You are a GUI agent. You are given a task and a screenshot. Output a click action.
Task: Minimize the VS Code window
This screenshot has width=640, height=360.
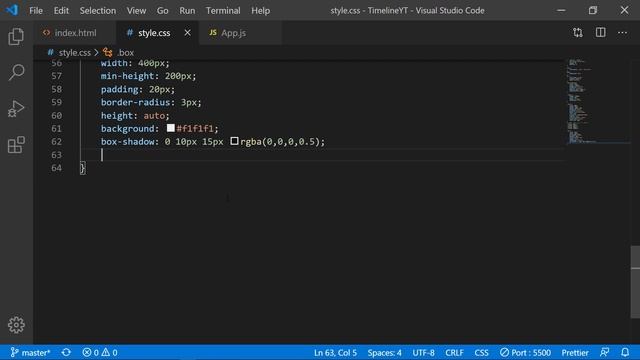point(561,10)
